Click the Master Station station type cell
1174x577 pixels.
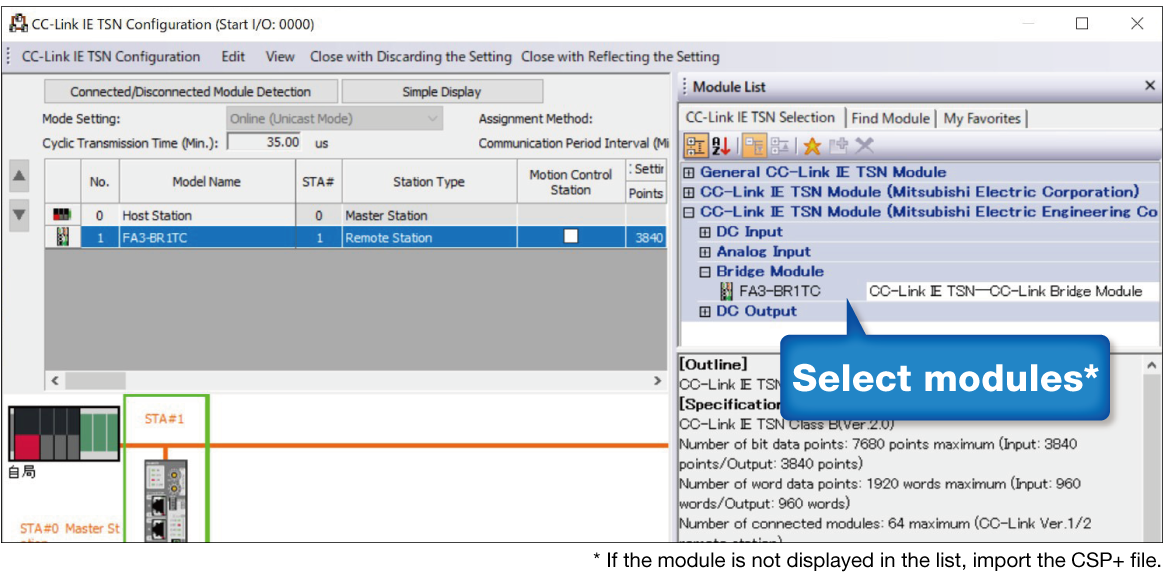429,216
